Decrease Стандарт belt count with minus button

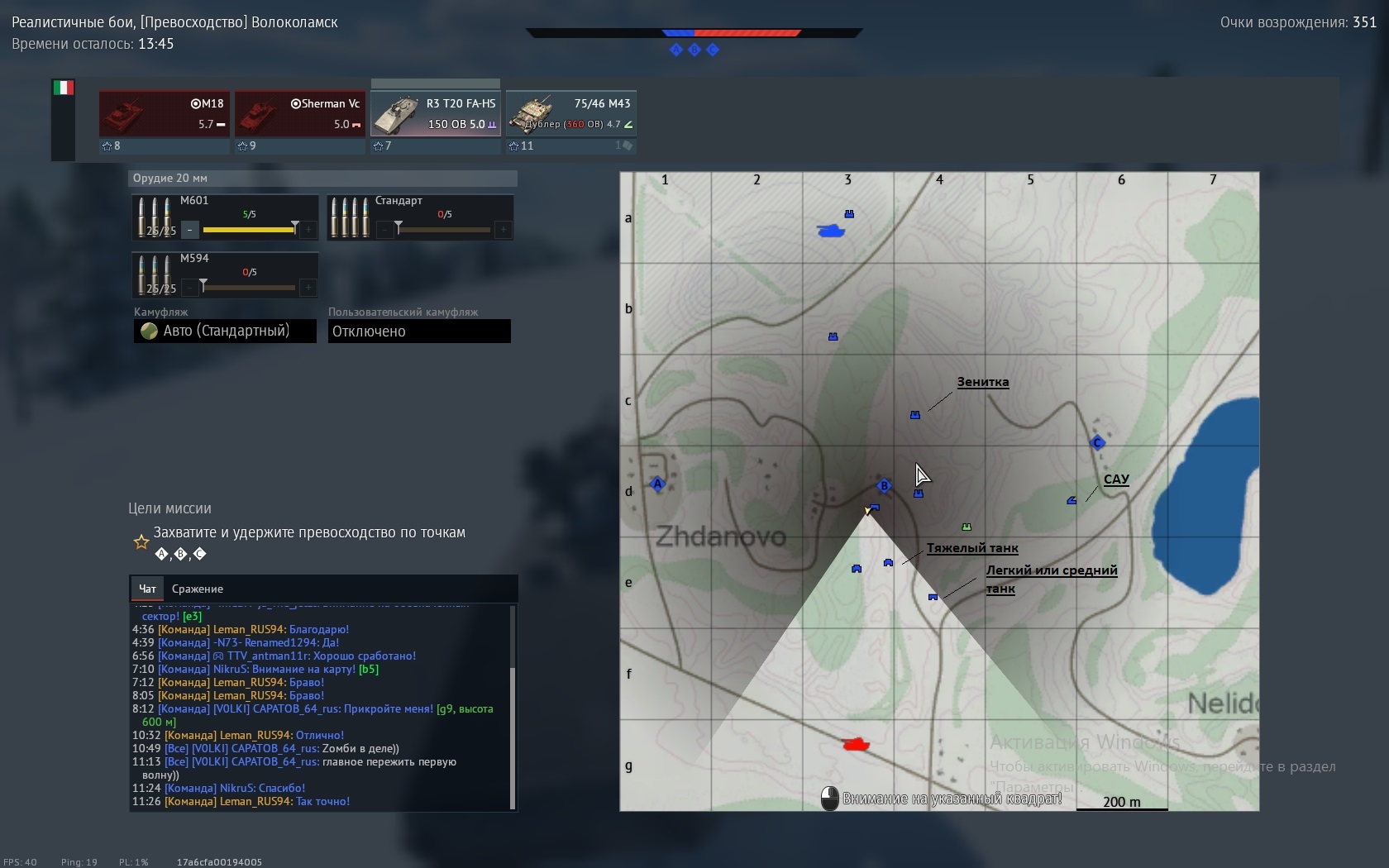(385, 230)
